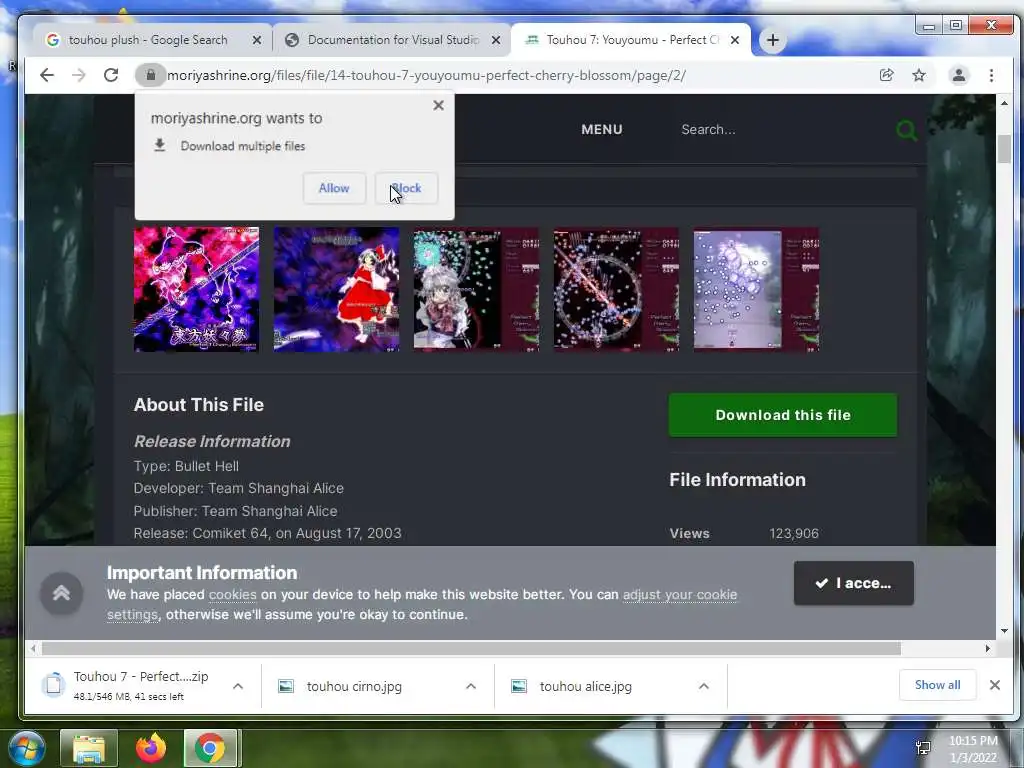
Task: Open the silver-haired maid screenshot thumbnail
Action: [x=476, y=289]
